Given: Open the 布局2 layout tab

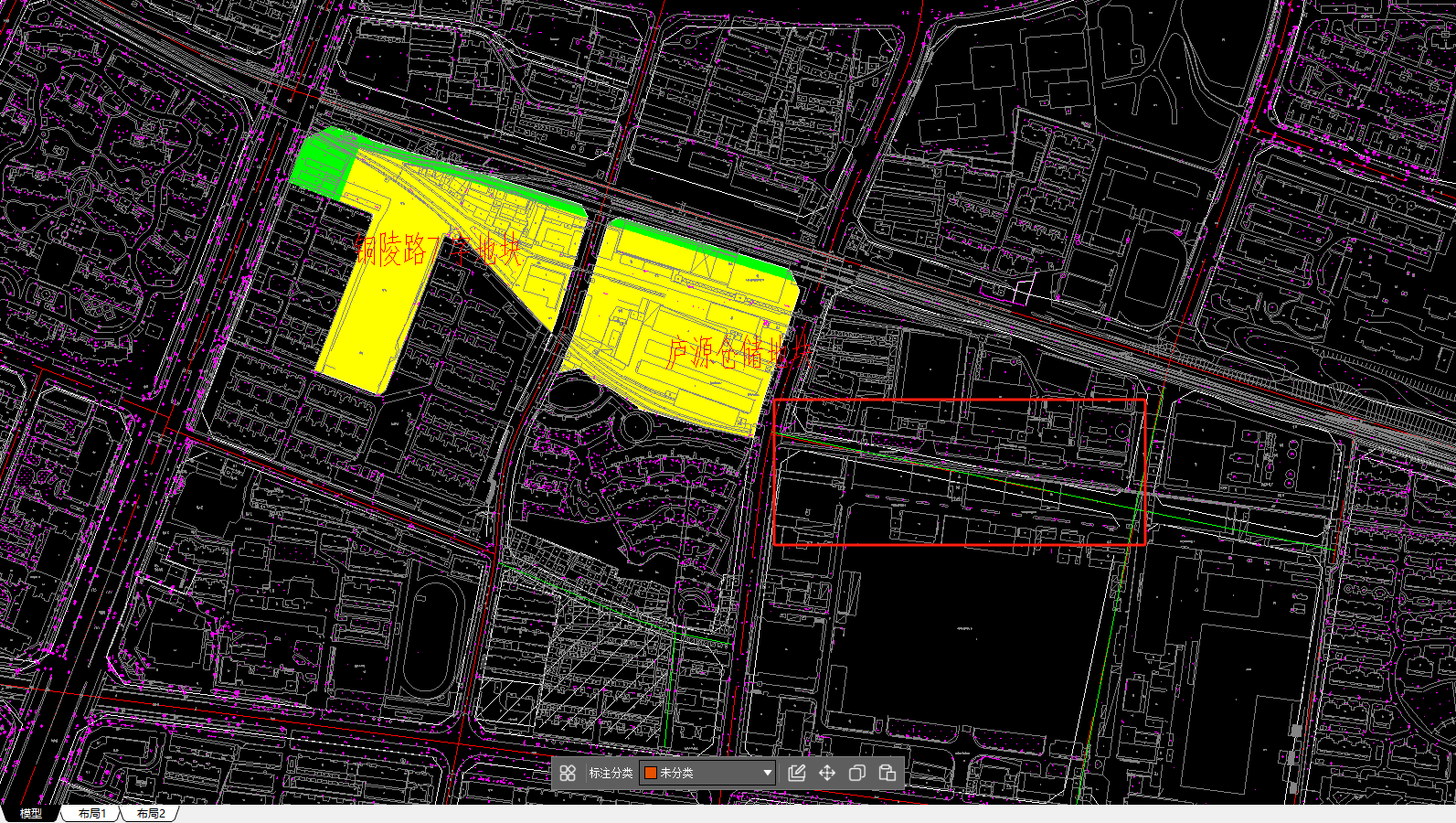Looking at the screenshot, I should coord(151,813).
